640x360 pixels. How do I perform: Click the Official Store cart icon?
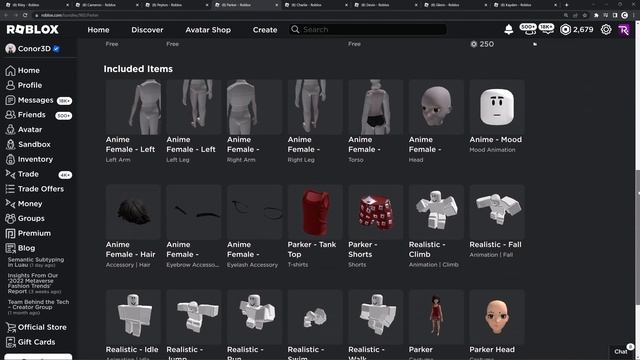coord(11,327)
